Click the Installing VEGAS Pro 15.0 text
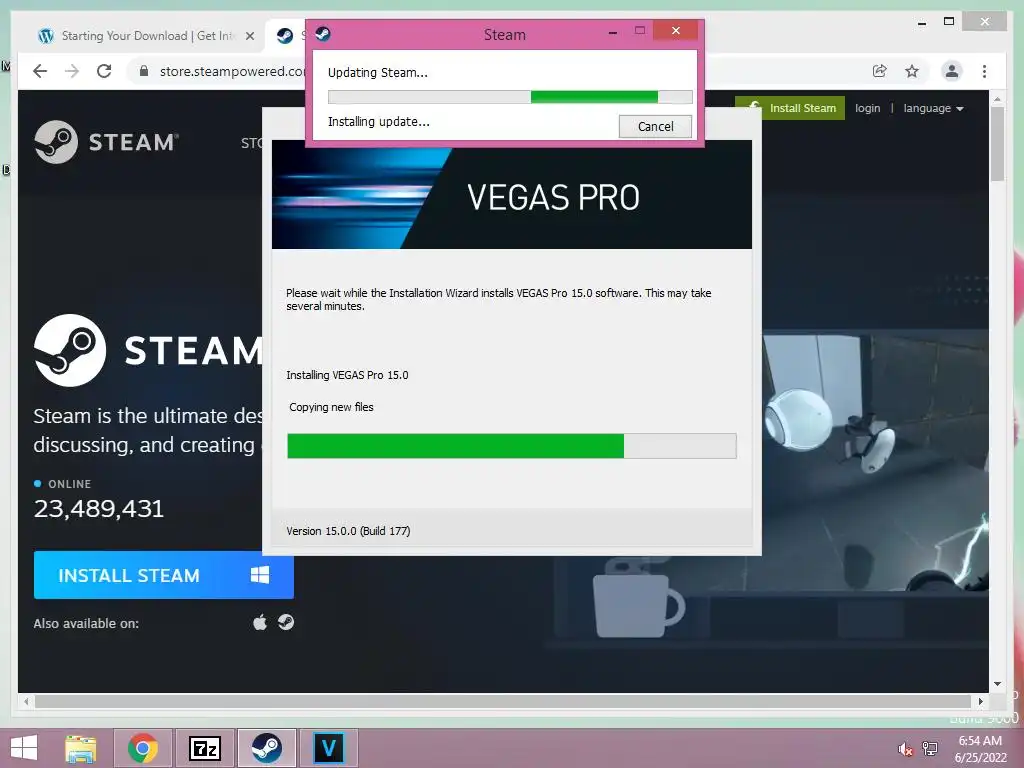Viewport: 1024px width, 768px height. click(347, 375)
